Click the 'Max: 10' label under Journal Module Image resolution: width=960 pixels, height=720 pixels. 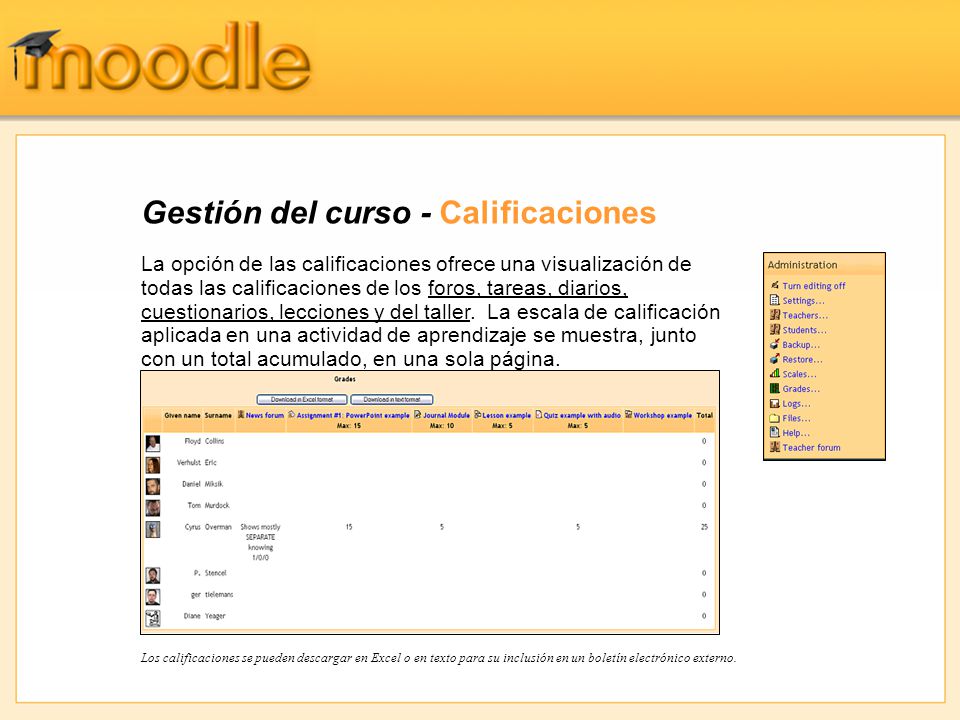coord(441,426)
